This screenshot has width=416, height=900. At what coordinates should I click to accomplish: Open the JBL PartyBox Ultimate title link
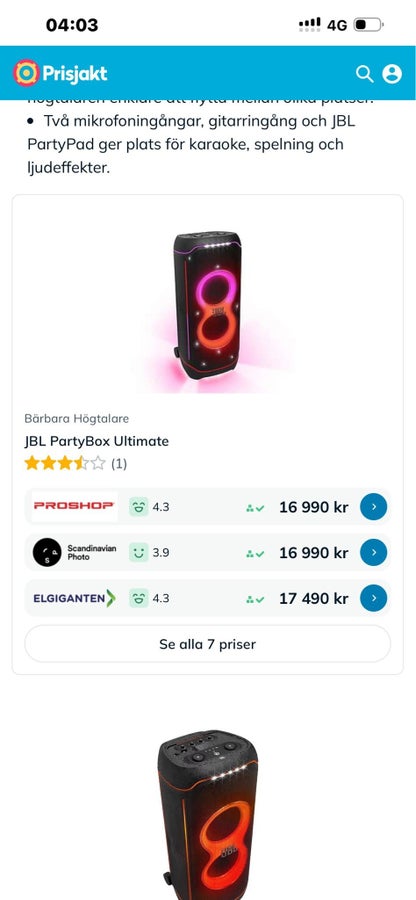(x=96, y=441)
